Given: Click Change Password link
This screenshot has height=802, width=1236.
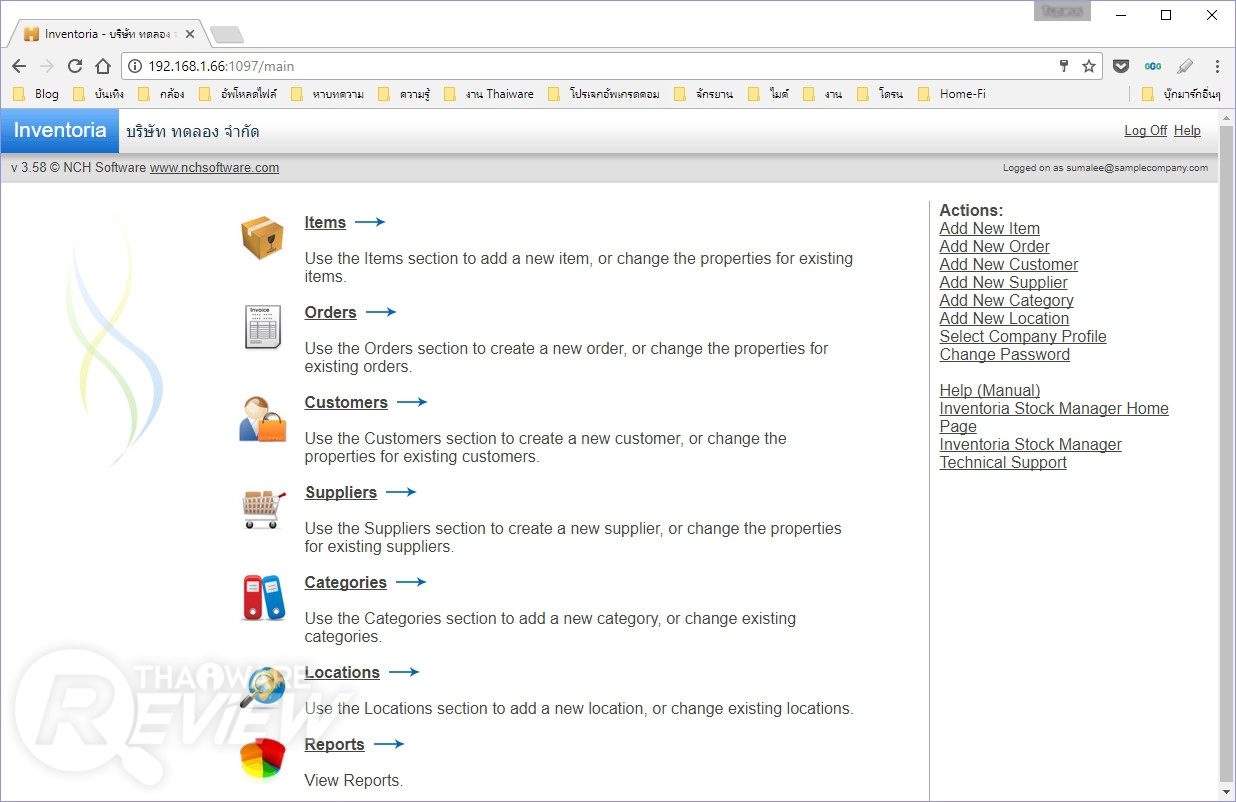Looking at the screenshot, I should click(x=1005, y=354).
